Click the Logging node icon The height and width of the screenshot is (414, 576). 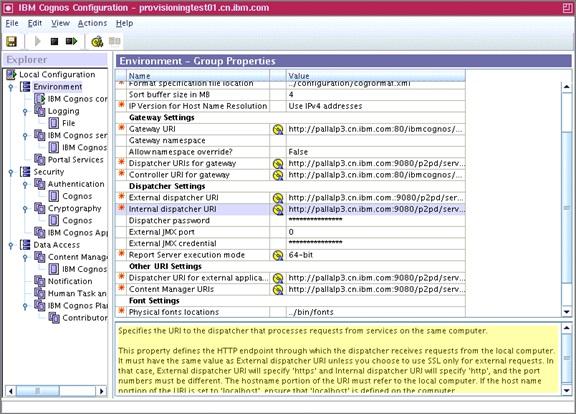coord(40,111)
